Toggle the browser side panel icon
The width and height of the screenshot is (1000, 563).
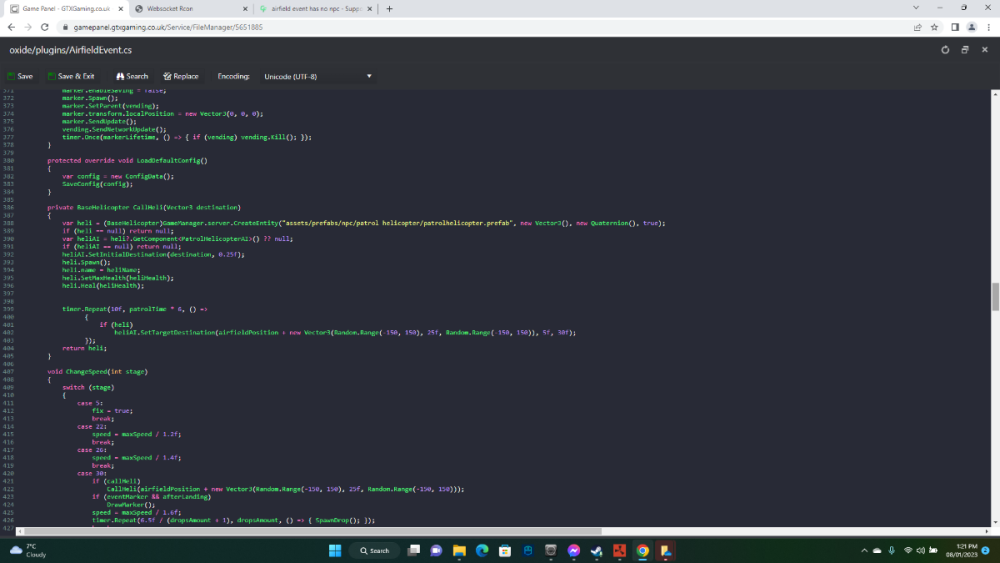pos(955,27)
